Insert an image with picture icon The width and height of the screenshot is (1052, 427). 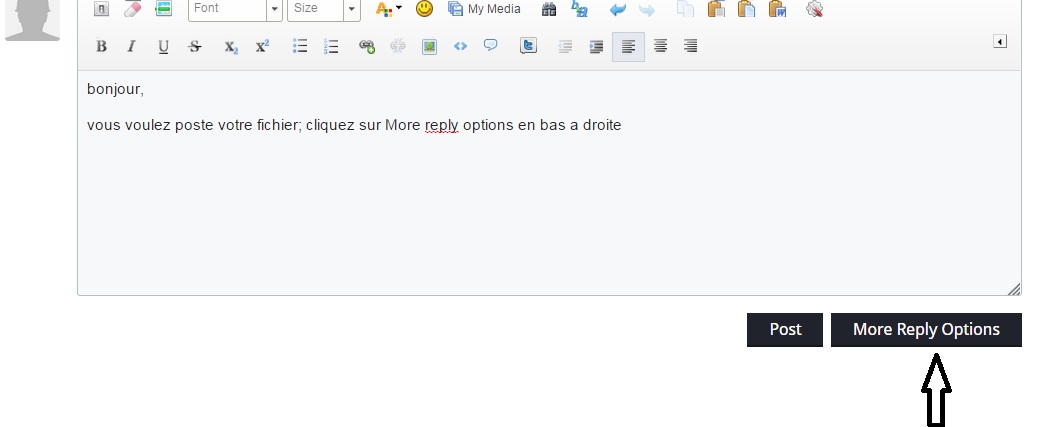pyautogui.click(x=429, y=46)
